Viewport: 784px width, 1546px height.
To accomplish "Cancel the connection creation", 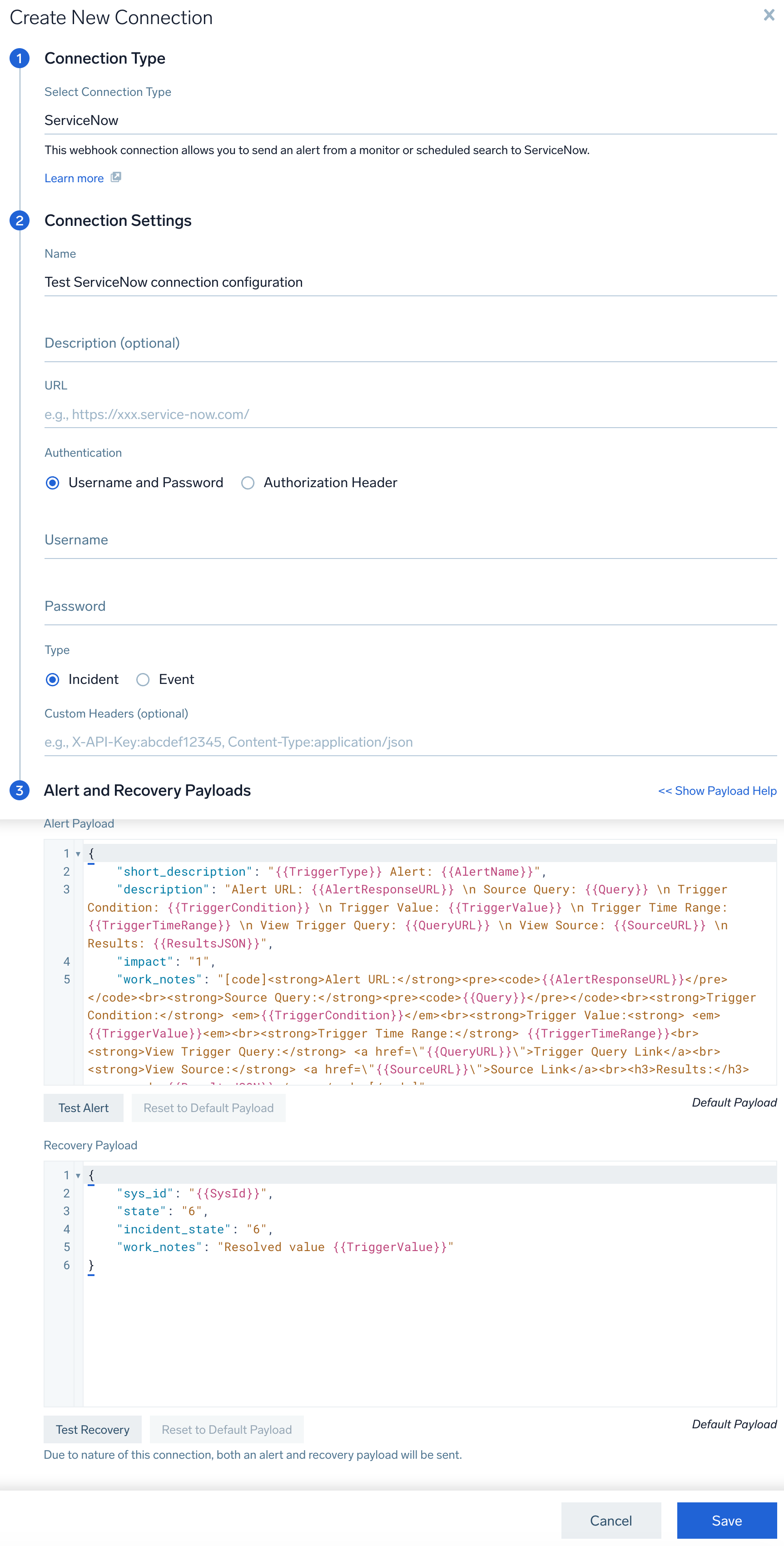I will (x=610, y=1520).
